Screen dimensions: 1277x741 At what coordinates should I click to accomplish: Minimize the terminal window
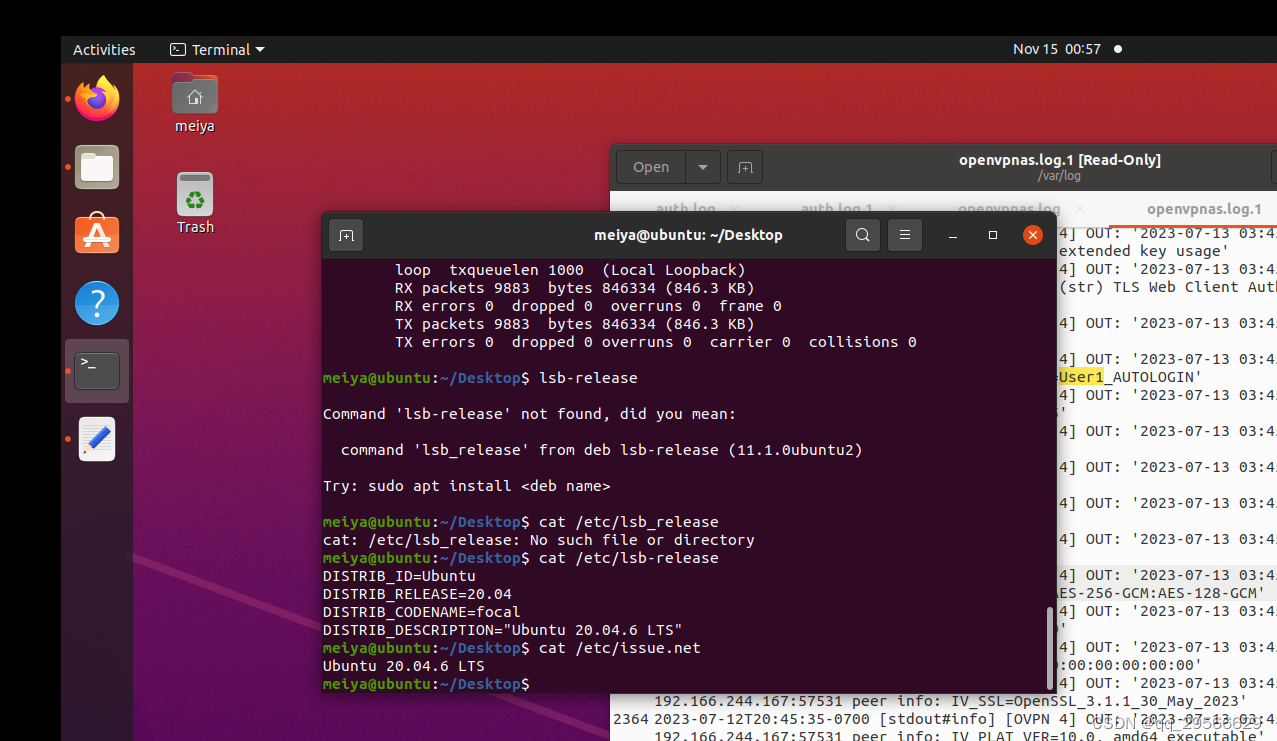click(x=953, y=235)
